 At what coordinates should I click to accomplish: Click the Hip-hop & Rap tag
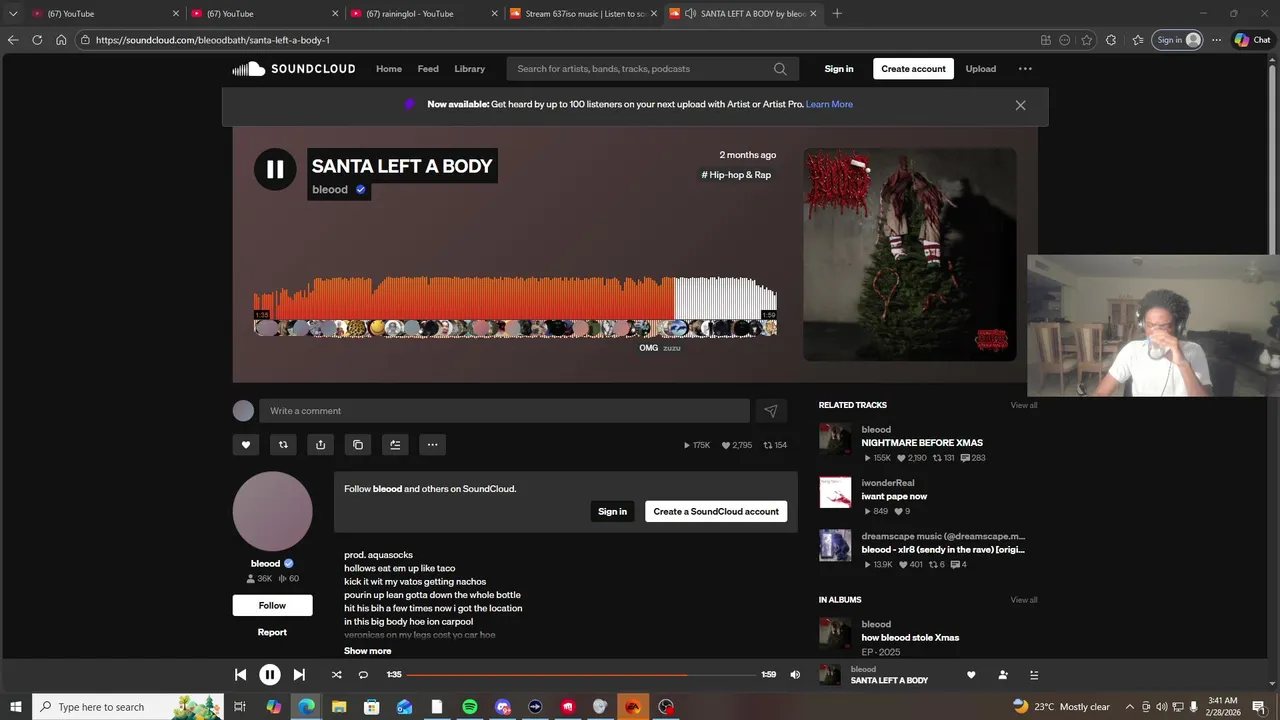(736, 175)
